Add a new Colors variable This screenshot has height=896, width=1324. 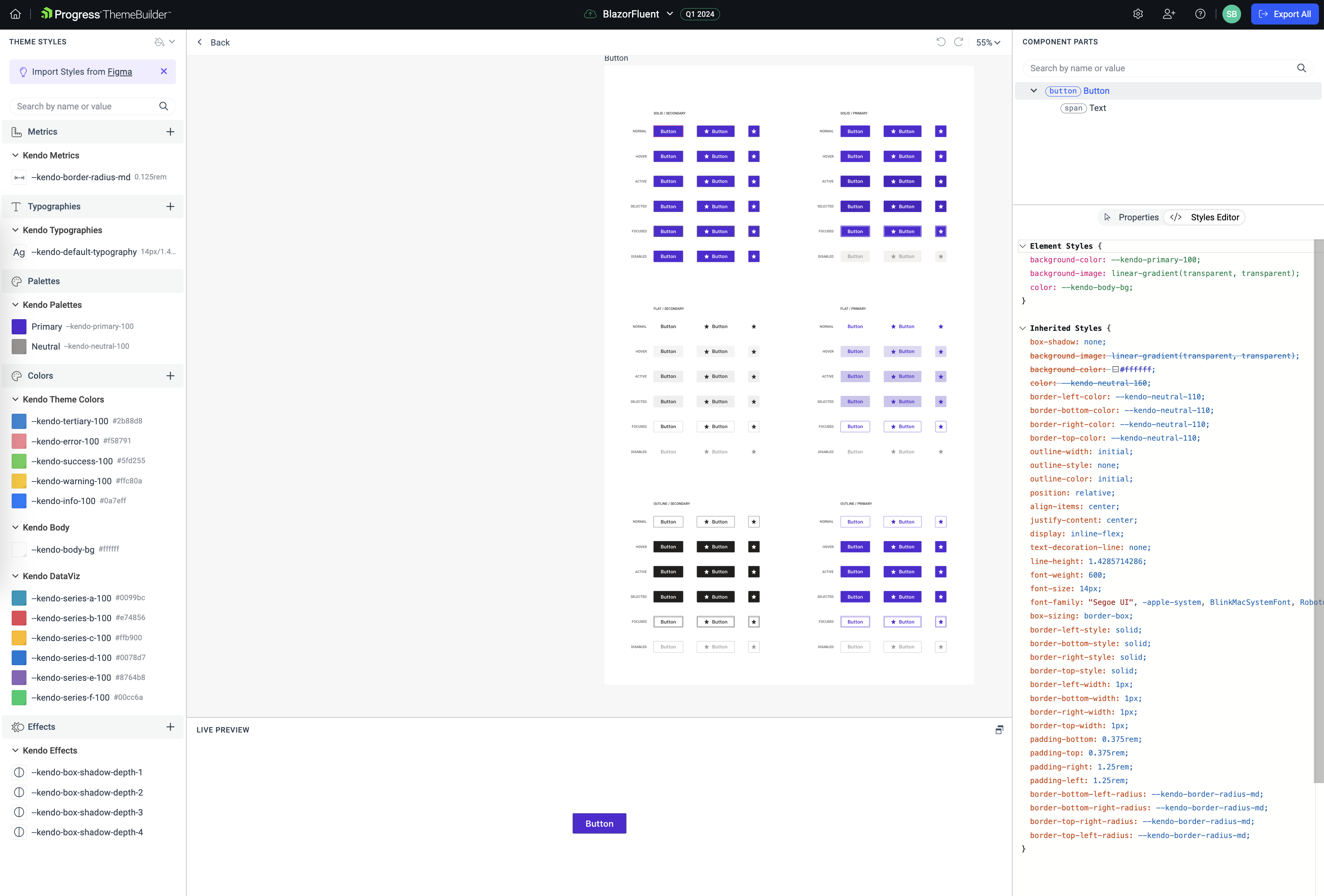coord(170,376)
